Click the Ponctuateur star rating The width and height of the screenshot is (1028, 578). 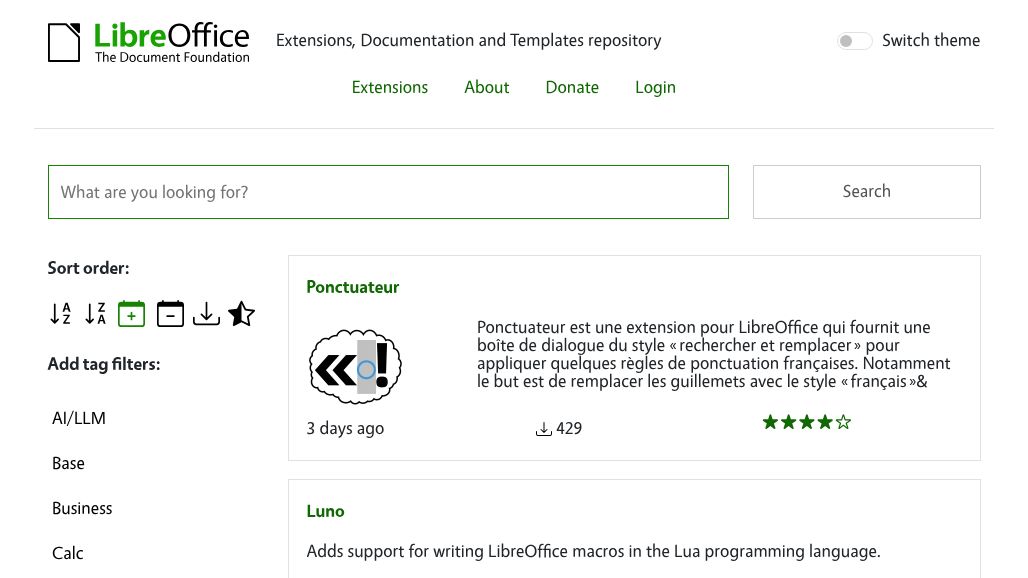coord(806,422)
